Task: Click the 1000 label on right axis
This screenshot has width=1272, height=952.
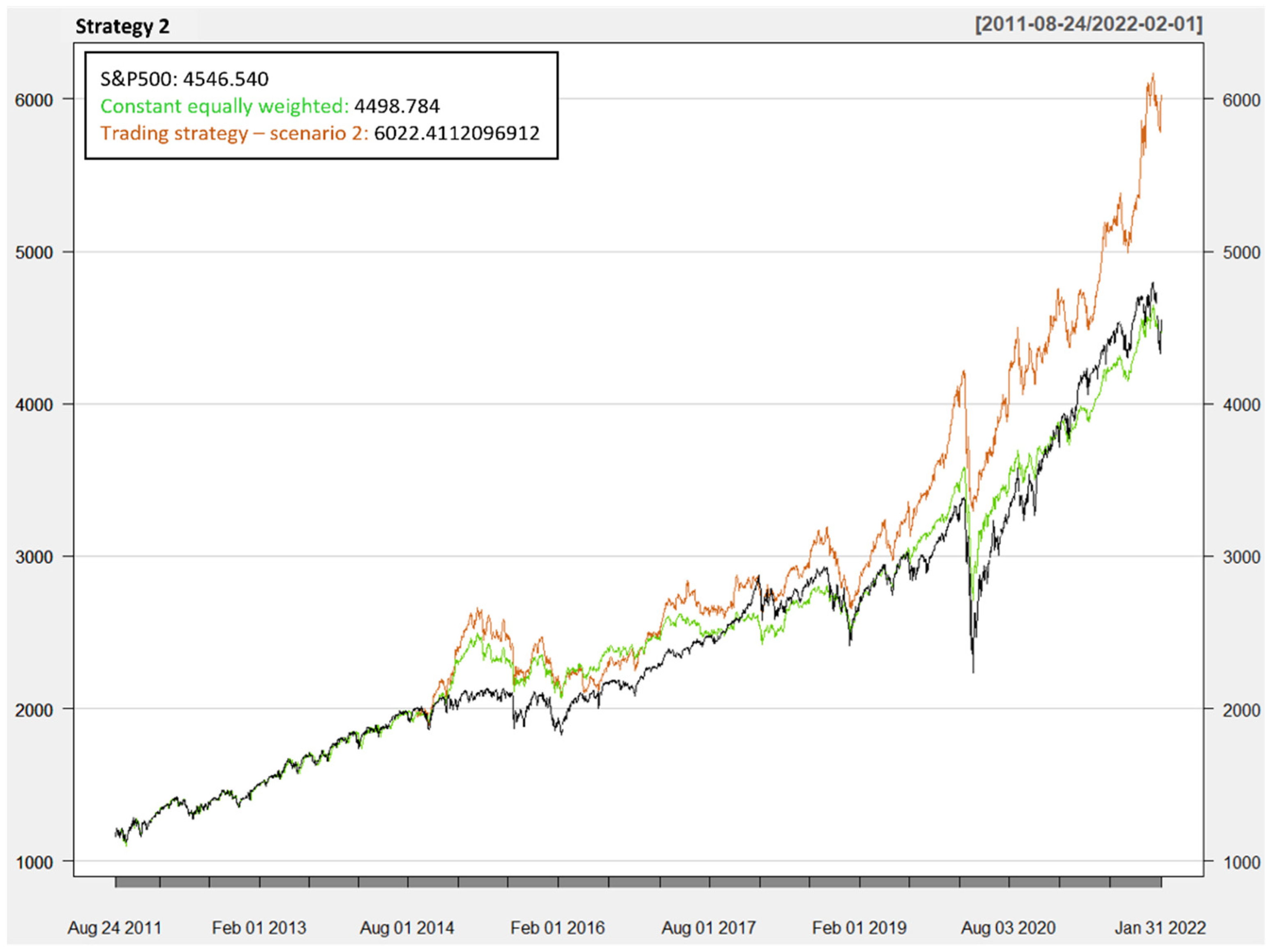Action: pos(1241,862)
